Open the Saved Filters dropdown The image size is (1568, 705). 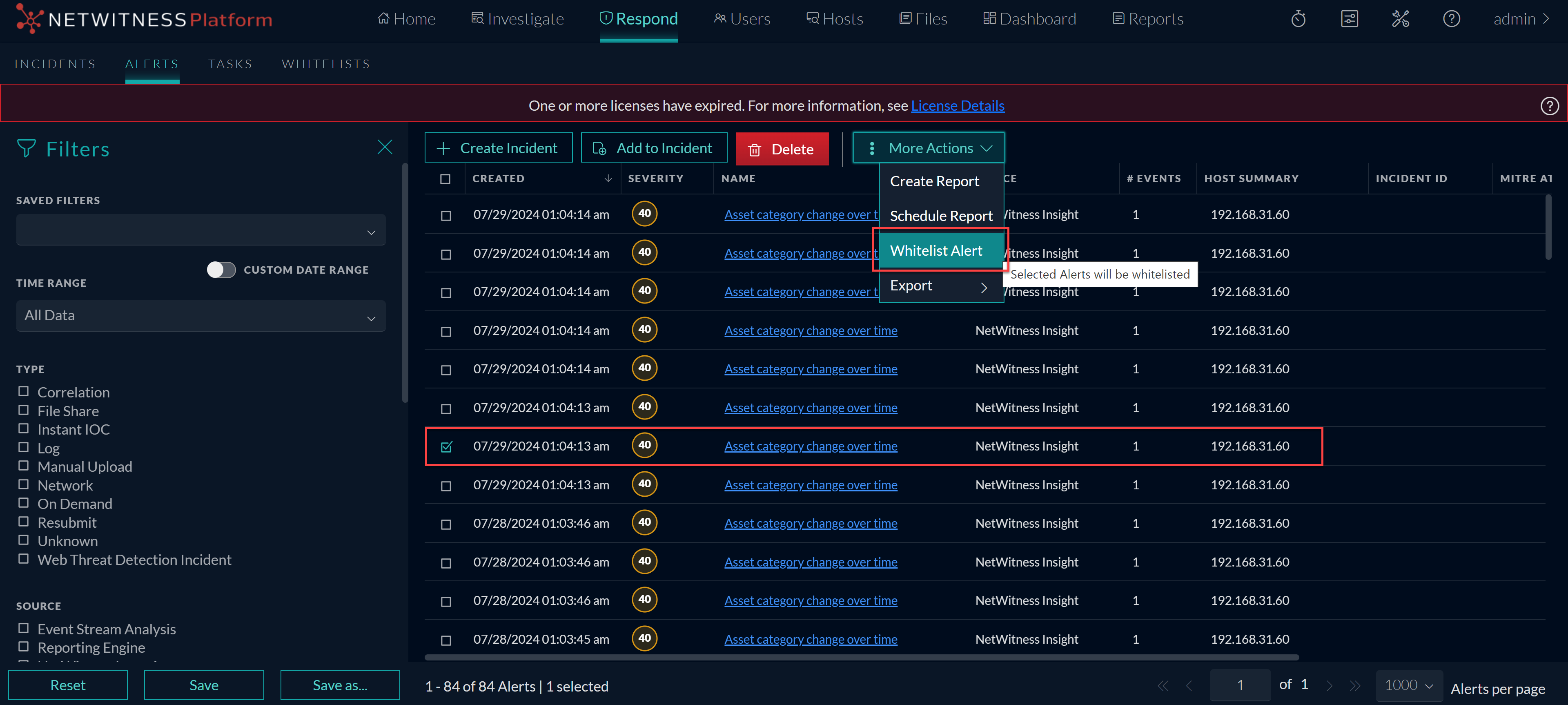(x=200, y=230)
